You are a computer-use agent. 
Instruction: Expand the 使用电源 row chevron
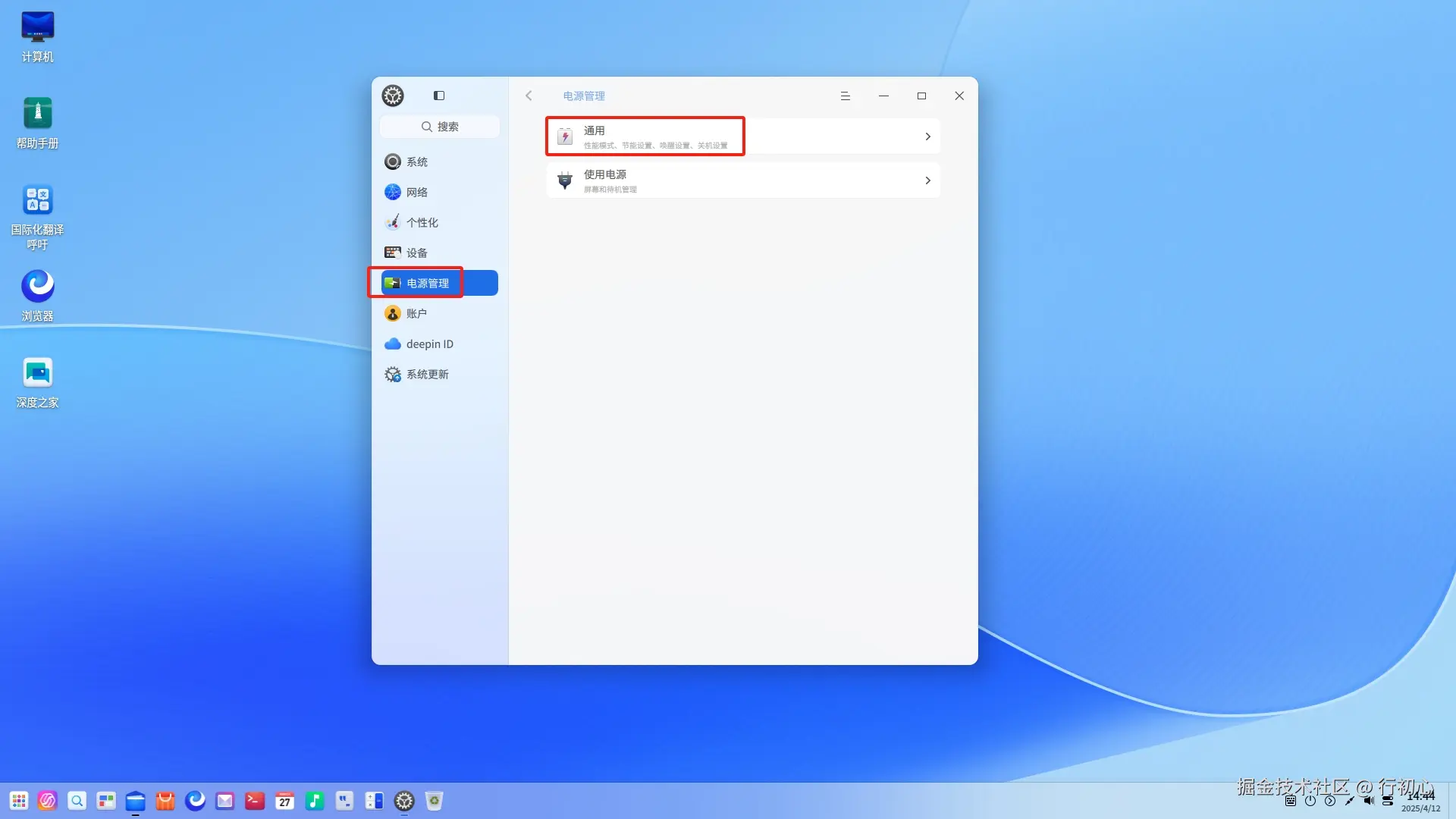click(x=927, y=180)
